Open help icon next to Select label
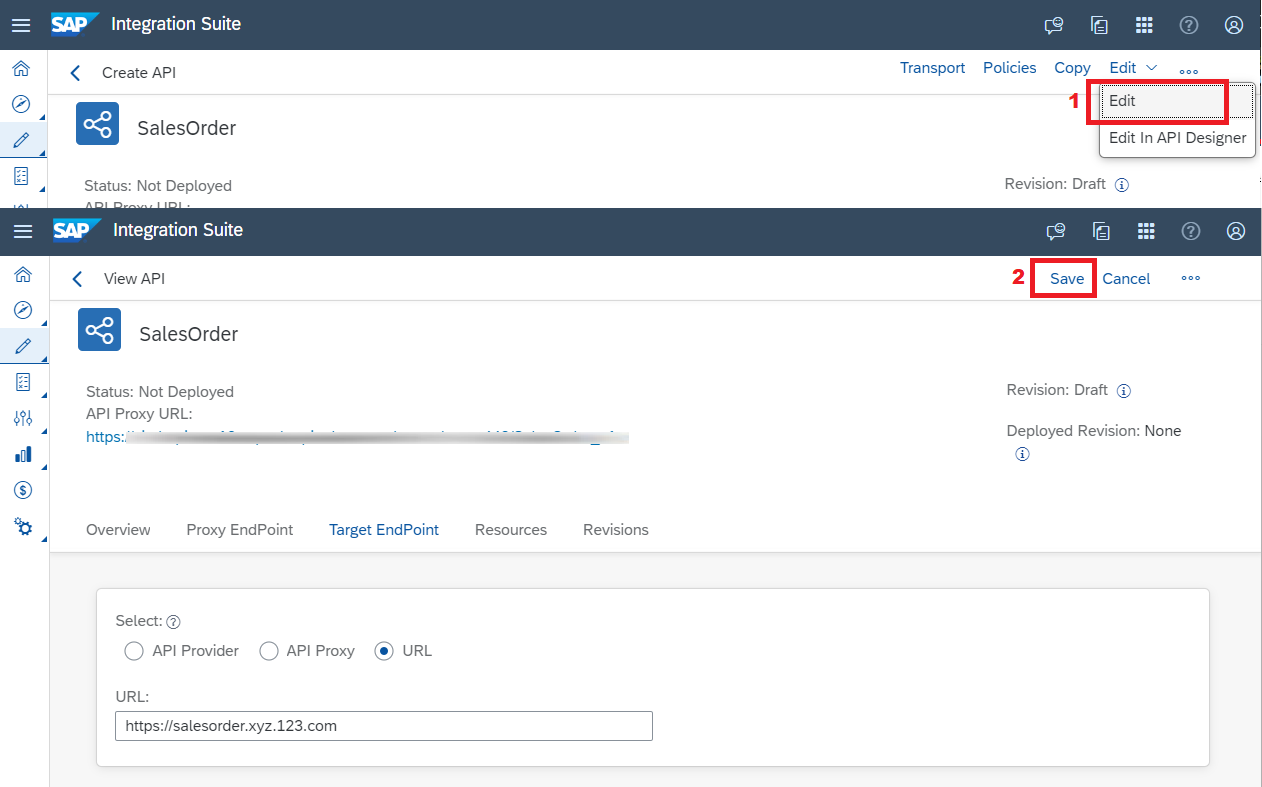 click(173, 621)
